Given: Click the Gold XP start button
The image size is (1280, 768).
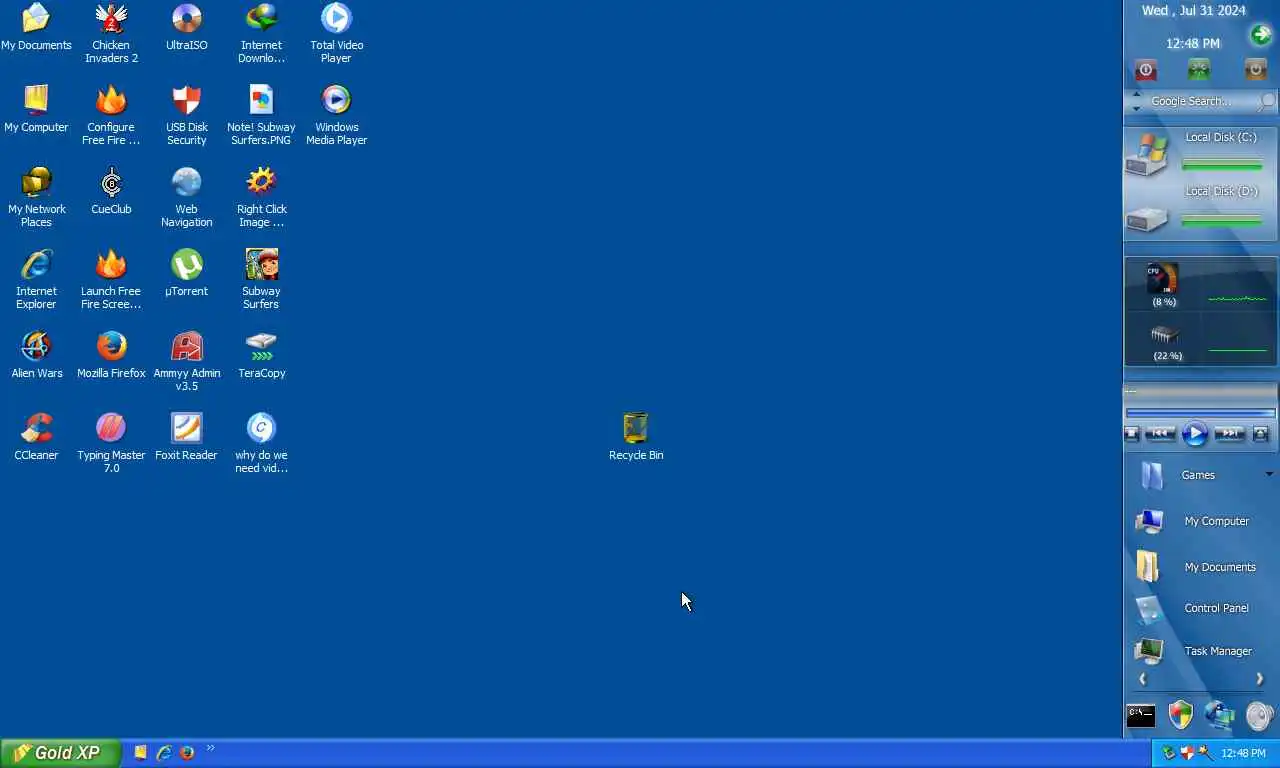Looking at the screenshot, I should (60, 753).
